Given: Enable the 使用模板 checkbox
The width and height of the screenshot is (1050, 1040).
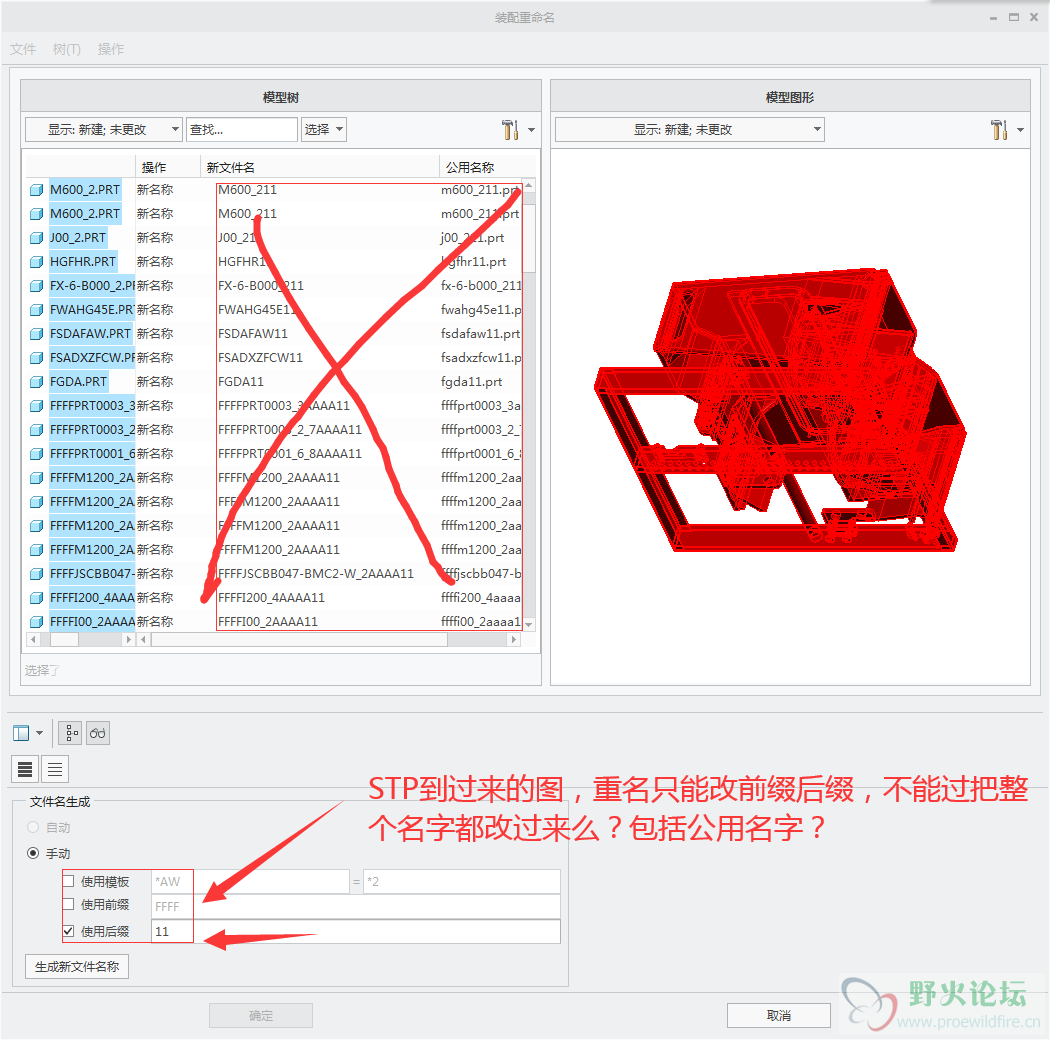Looking at the screenshot, I should tap(68, 881).
